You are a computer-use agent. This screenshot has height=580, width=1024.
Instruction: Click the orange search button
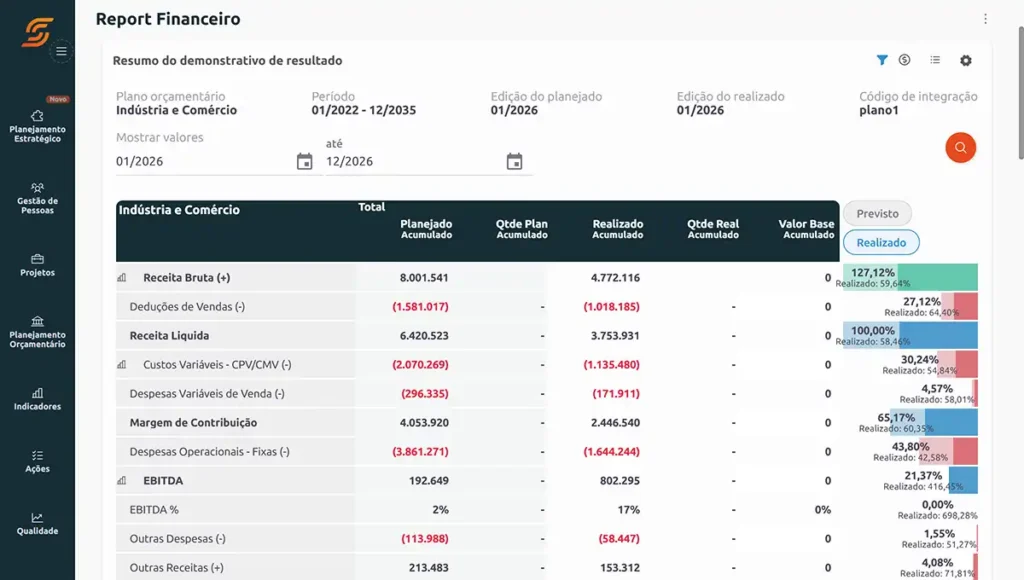961,148
